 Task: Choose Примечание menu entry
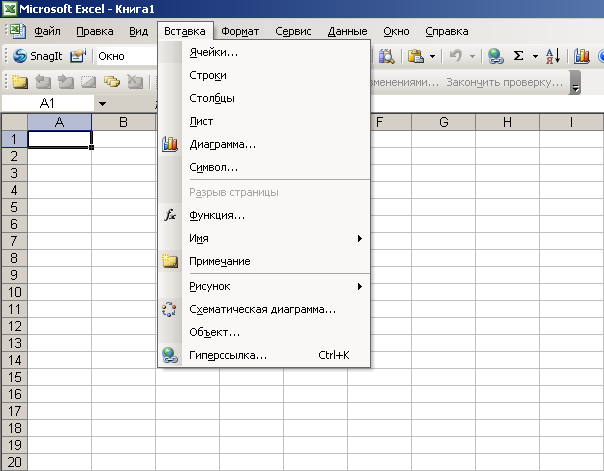(264, 261)
